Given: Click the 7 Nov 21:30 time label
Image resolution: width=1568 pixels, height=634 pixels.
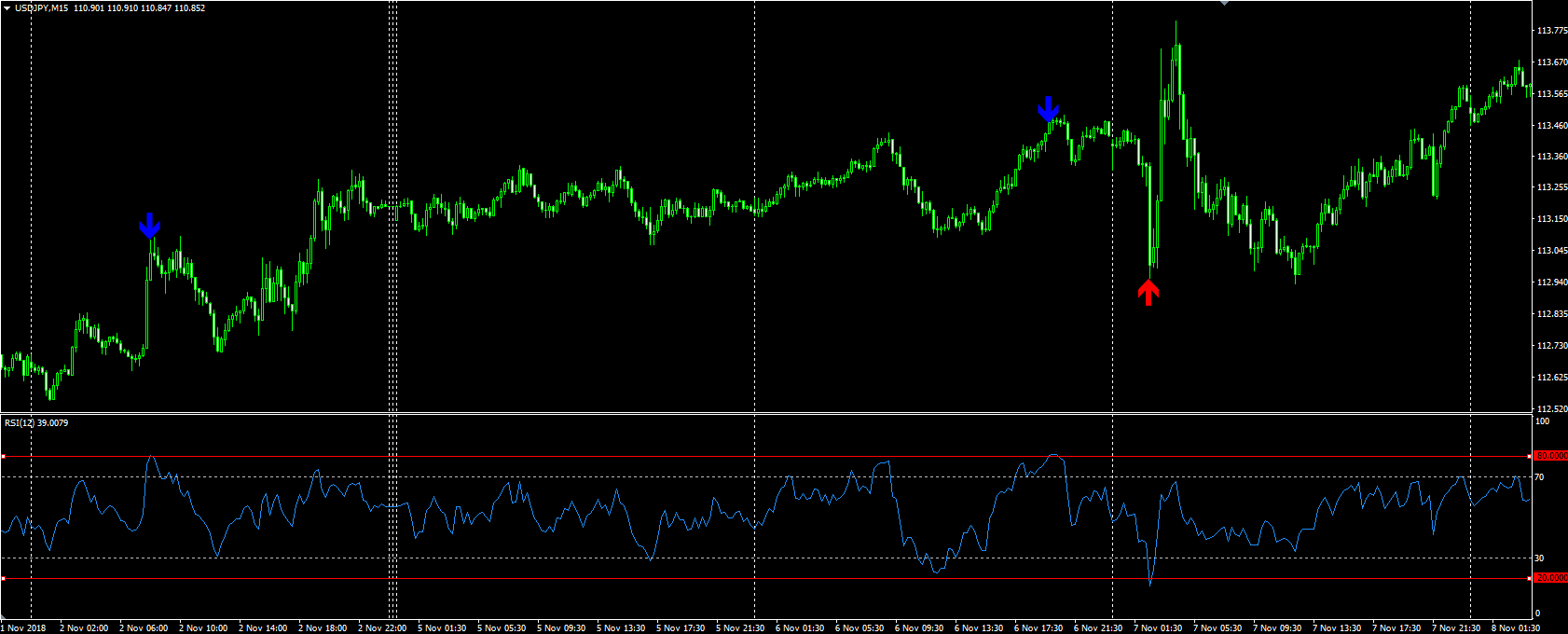Looking at the screenshot, I should (x=1456, y=628).
